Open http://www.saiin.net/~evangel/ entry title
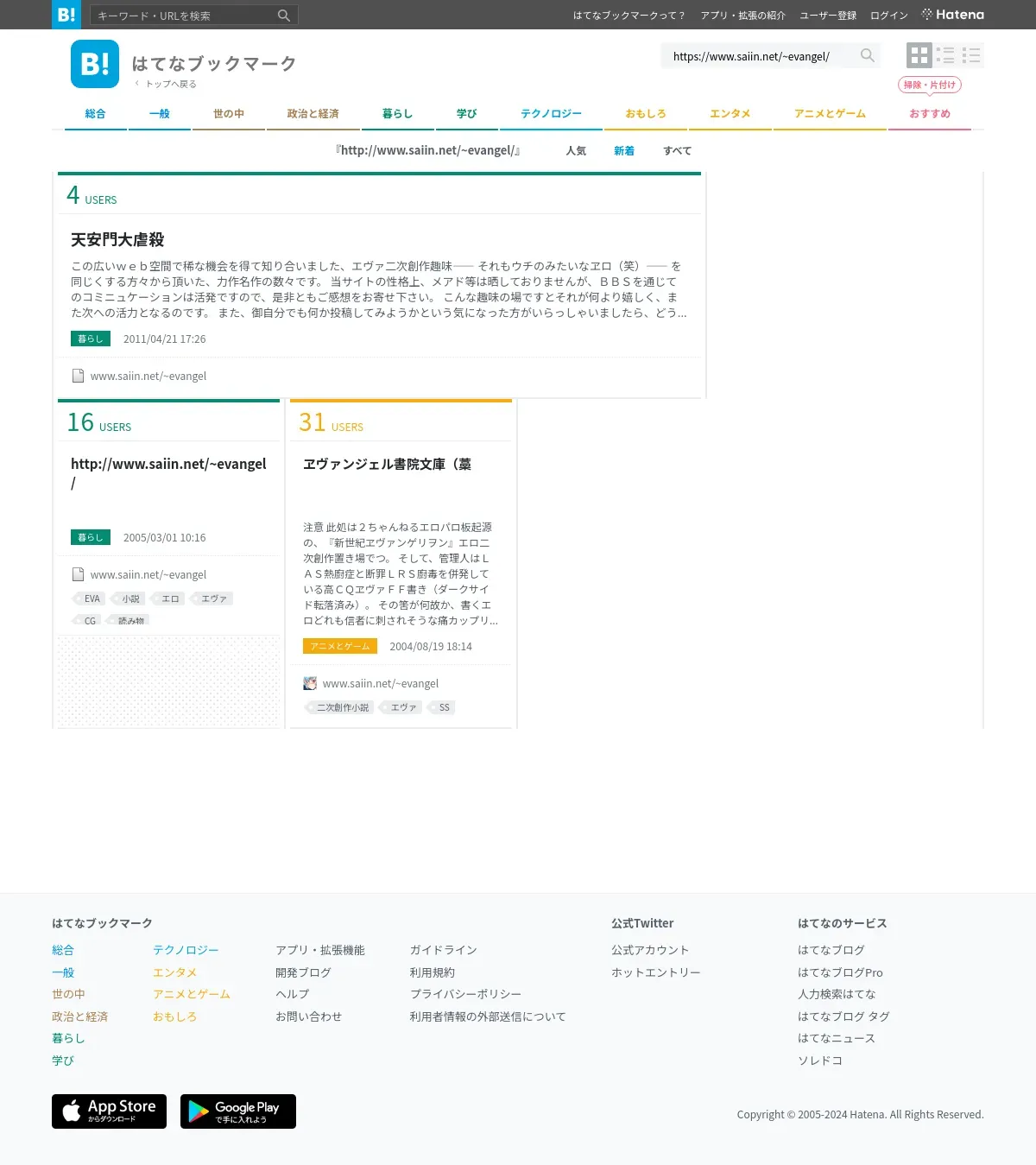 [168, 473]
